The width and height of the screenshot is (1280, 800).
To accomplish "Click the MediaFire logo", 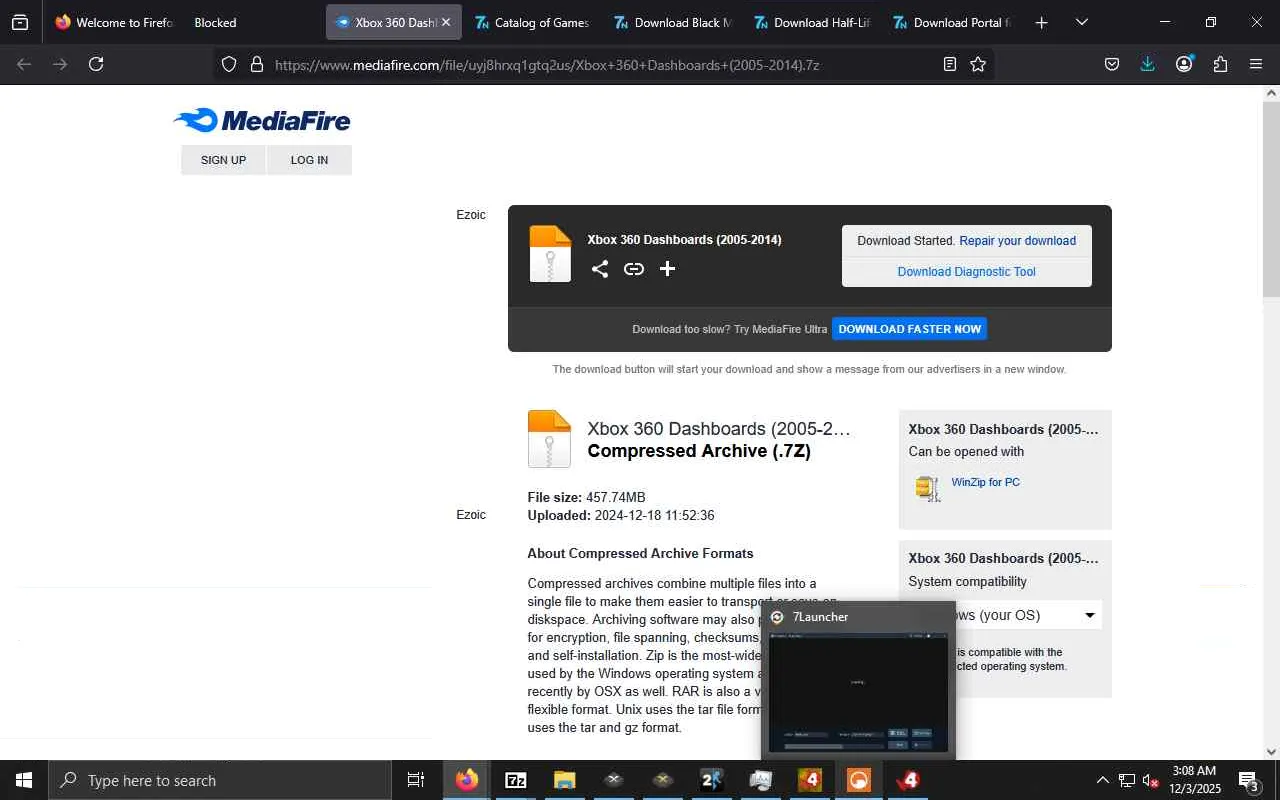I will coord(262,121).
